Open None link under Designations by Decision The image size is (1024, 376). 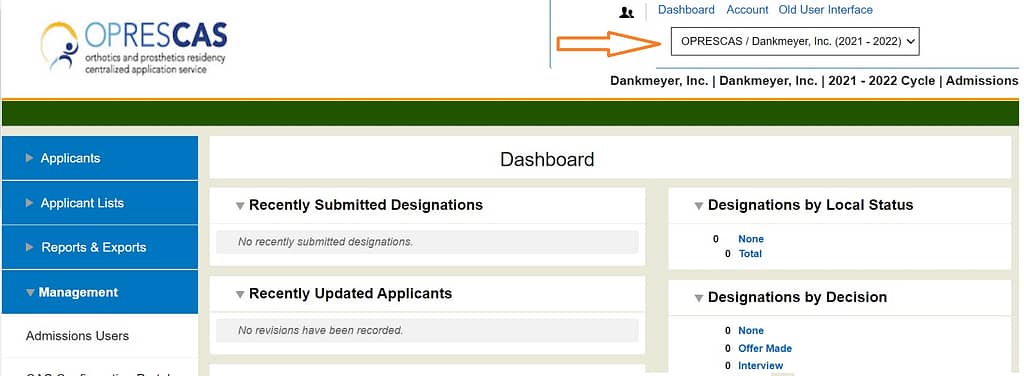[x=750, y=330]
